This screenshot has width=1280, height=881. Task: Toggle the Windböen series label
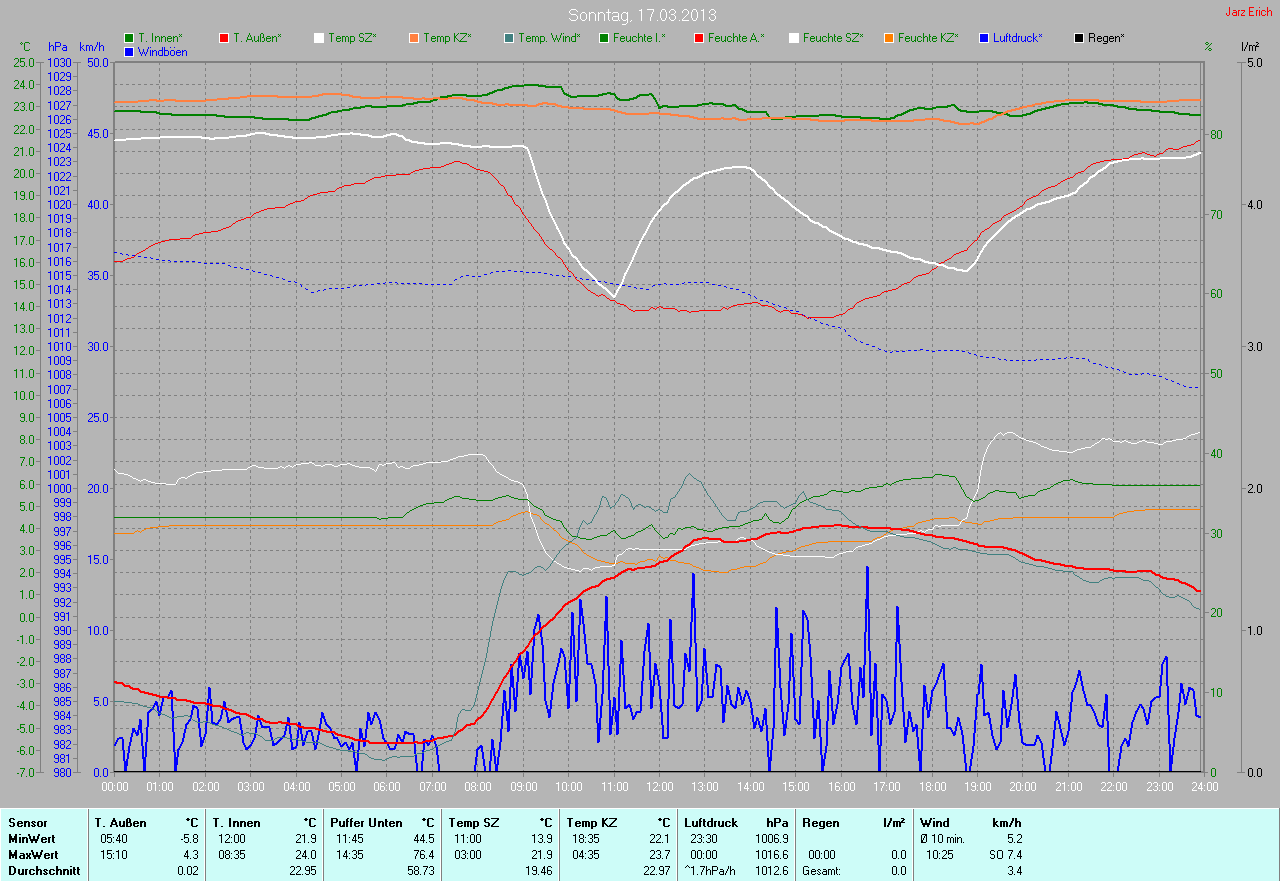pyautogui.click(x=162, y=52)
